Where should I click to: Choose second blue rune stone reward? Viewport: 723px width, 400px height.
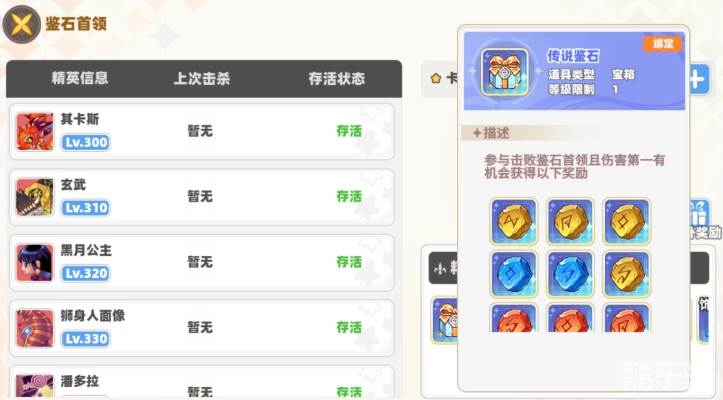click(570, 274)
